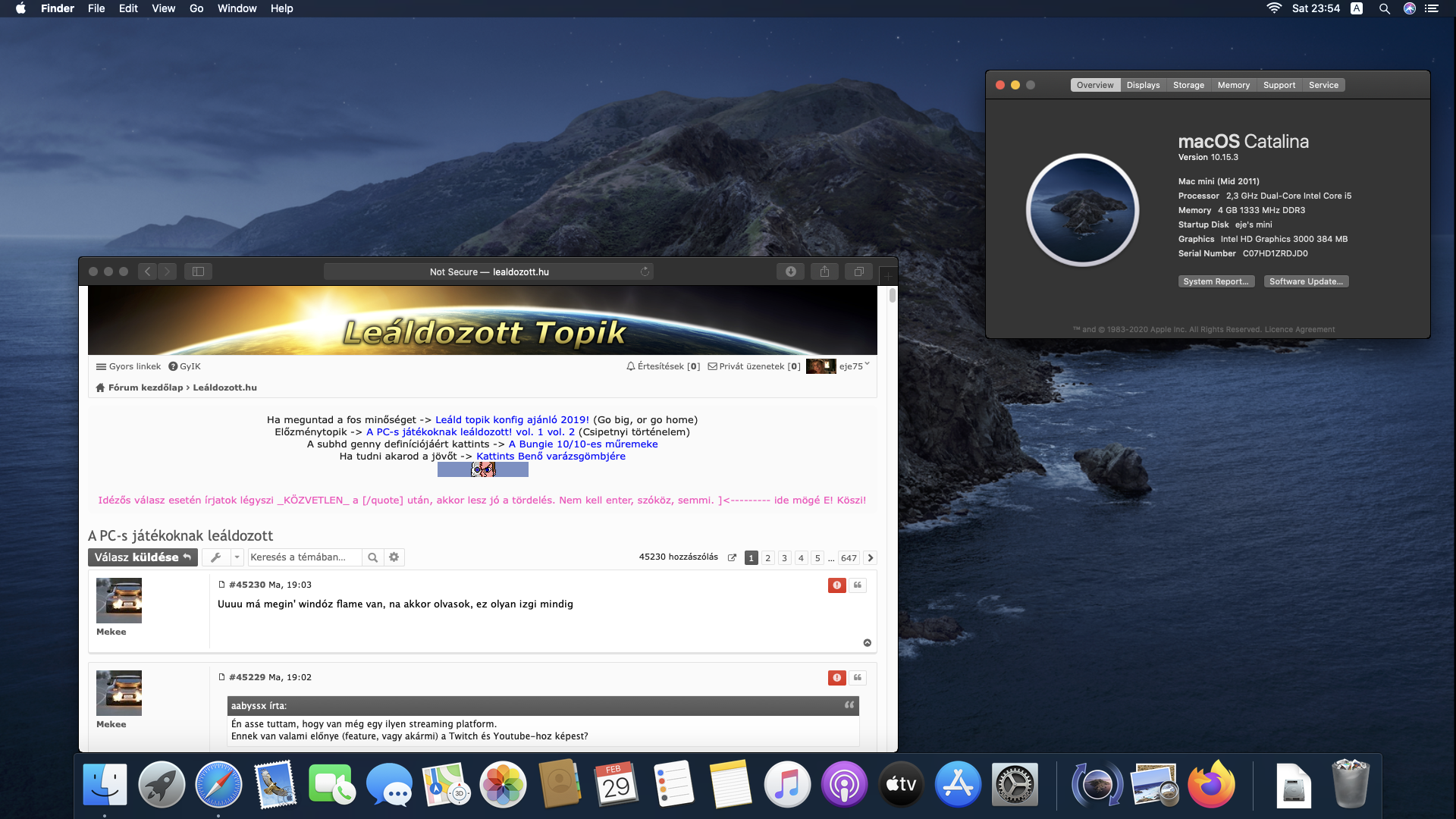Click Safari's download indicator button
Image resolution: width=1456 pixels, height=819 pixels.
[791, 271]
